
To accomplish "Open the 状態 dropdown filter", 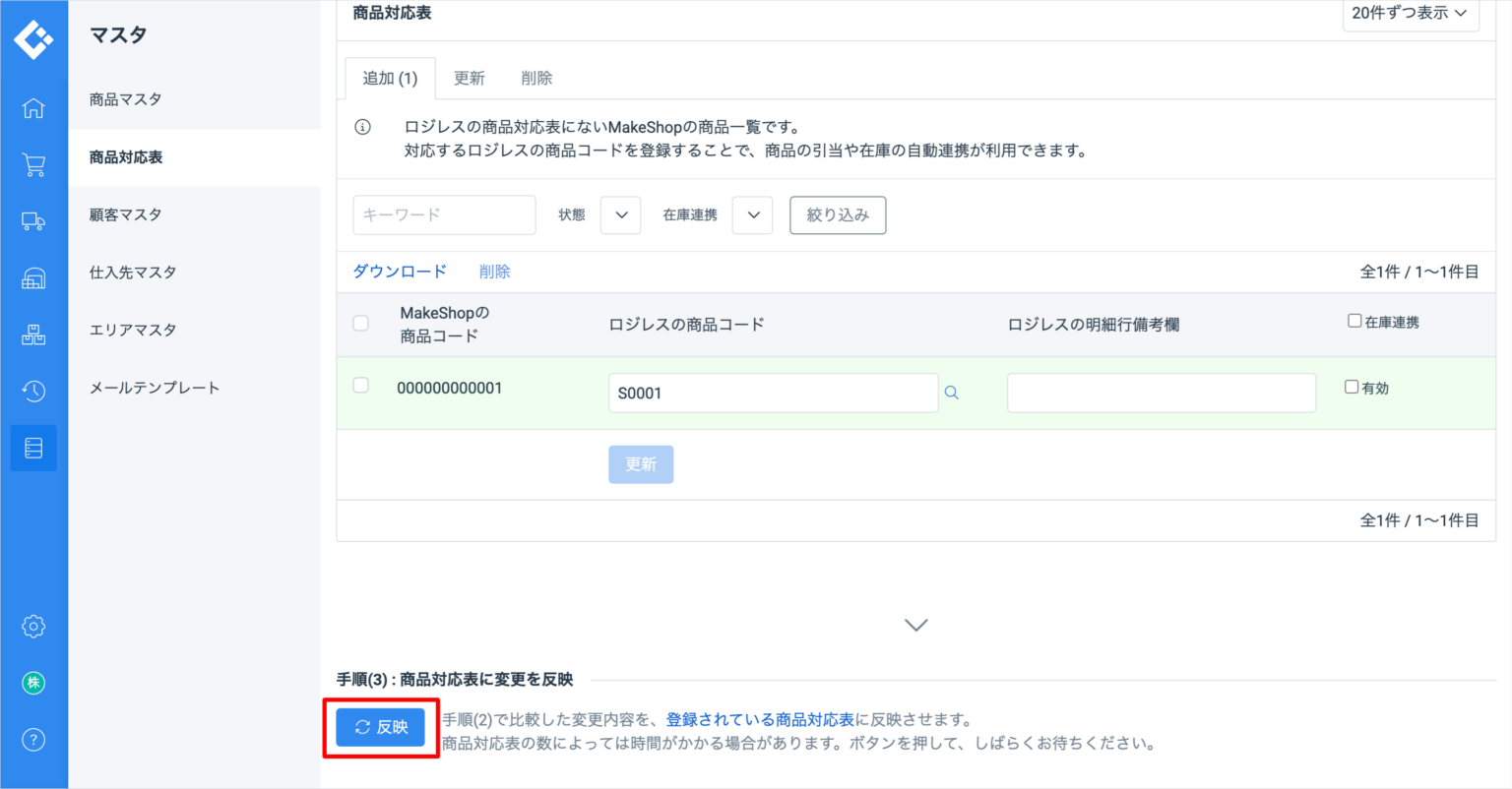I will [620, 215].
